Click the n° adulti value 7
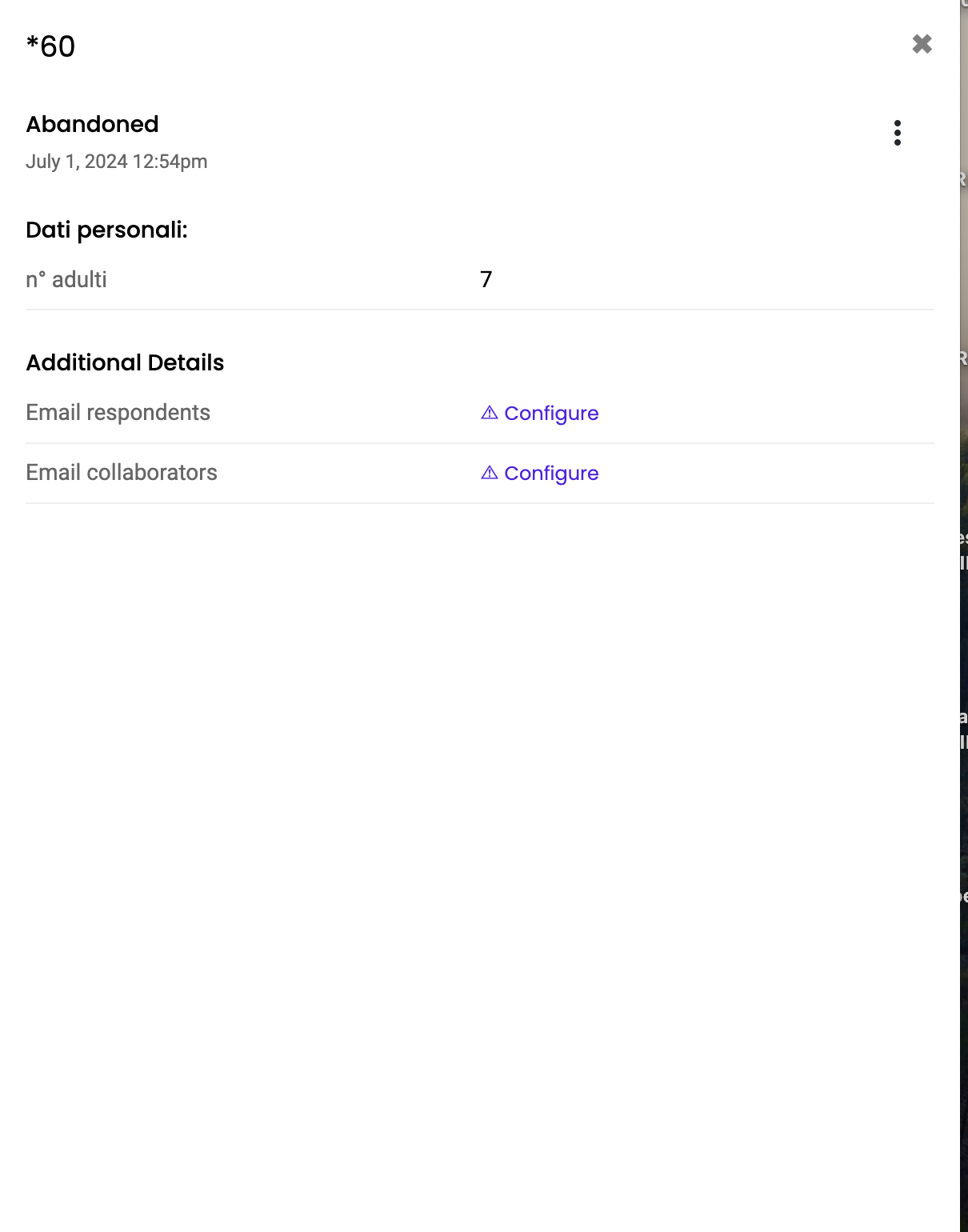 [x=486, y=280]
